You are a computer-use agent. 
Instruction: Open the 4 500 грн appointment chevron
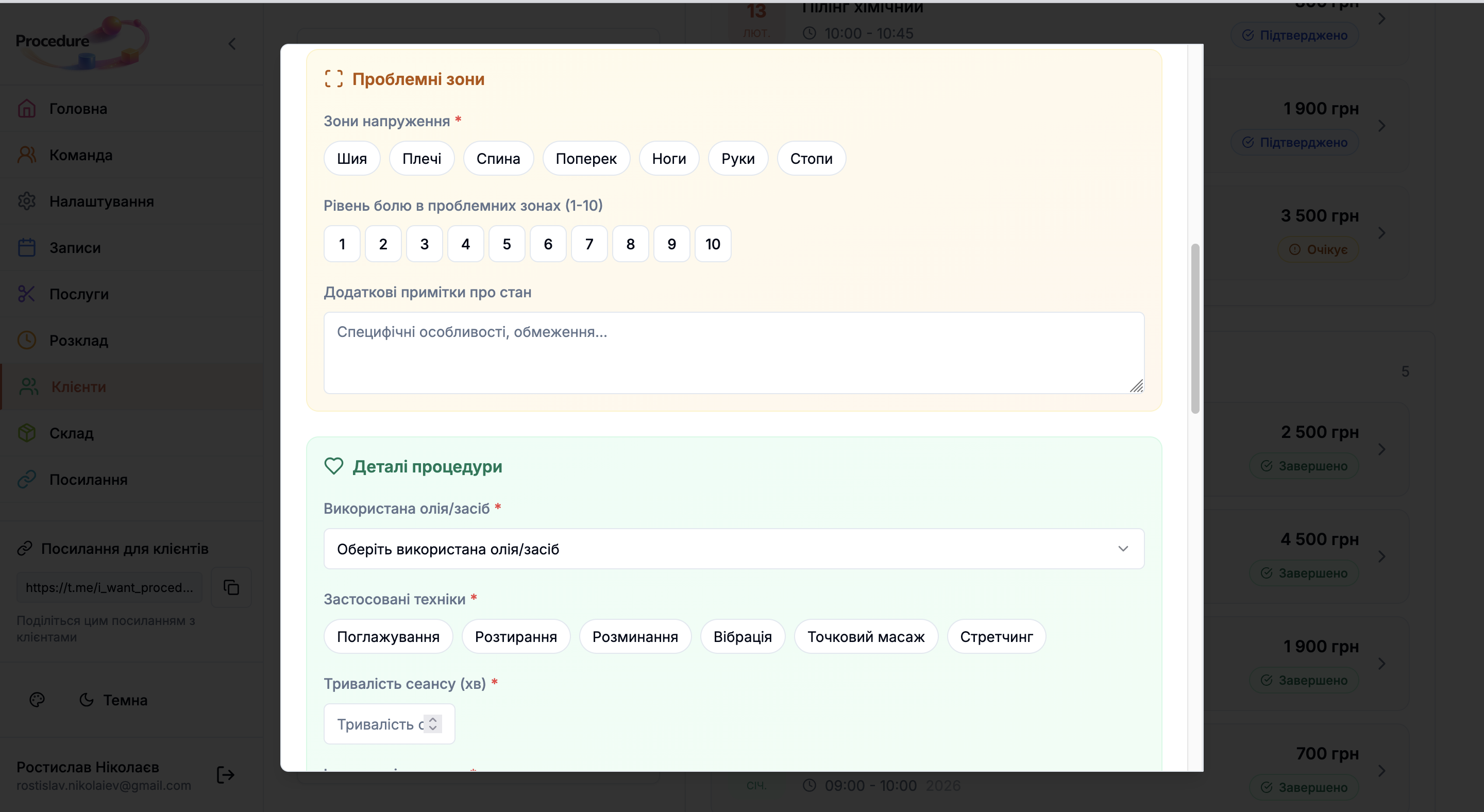tap(1381, 556)
